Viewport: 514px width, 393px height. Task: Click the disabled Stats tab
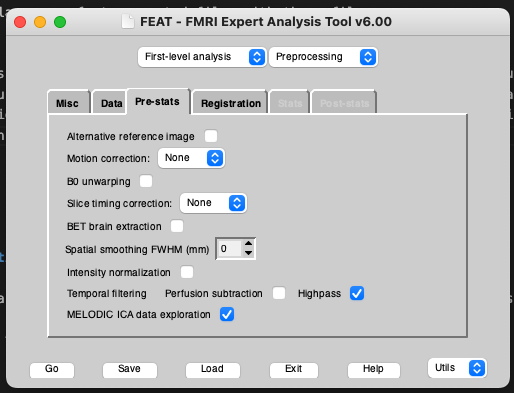(289, 103)
